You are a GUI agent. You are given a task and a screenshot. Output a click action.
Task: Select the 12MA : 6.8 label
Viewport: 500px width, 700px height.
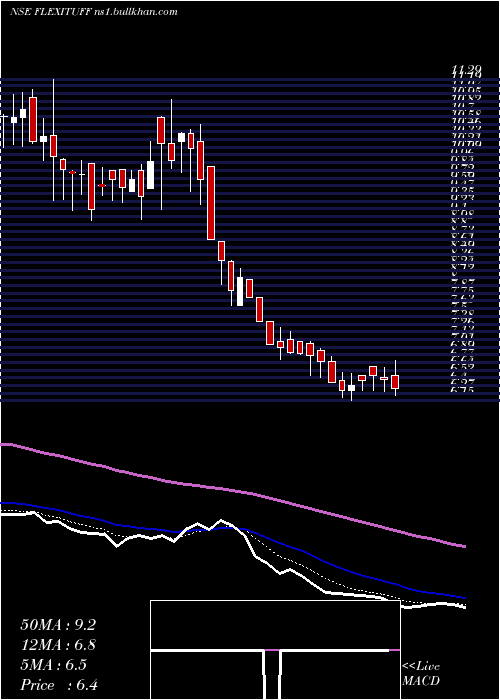(x=58, y=645)
